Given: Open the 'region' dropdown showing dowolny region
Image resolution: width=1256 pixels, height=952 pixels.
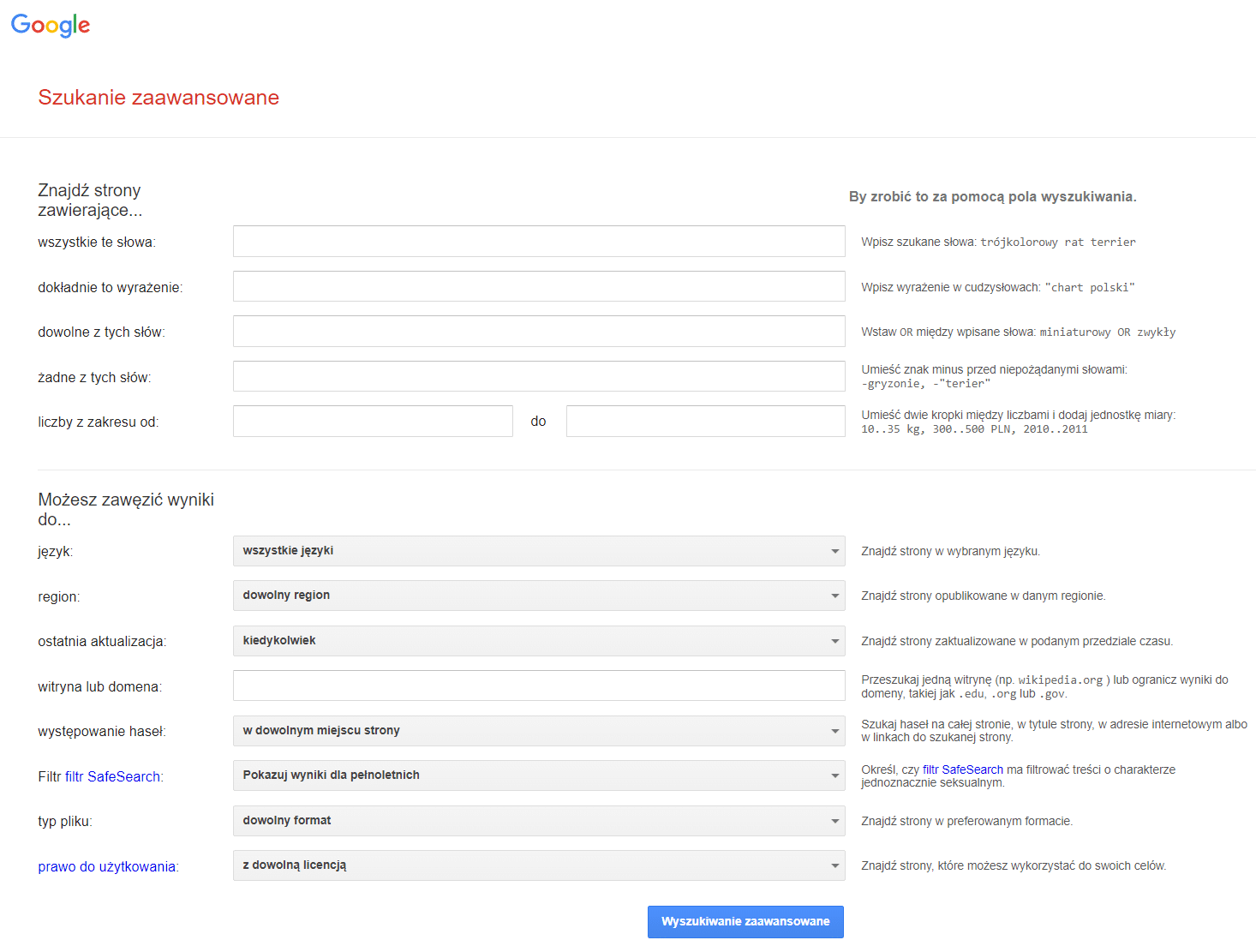Looking at the screenshot, I should pos(539,596).
